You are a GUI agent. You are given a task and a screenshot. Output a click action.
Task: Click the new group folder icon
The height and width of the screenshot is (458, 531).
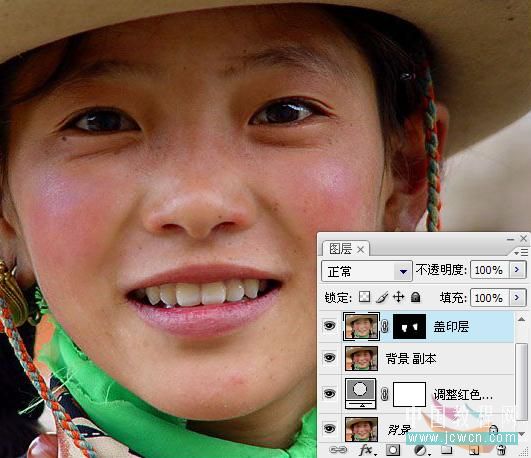[x=447, y=450]
